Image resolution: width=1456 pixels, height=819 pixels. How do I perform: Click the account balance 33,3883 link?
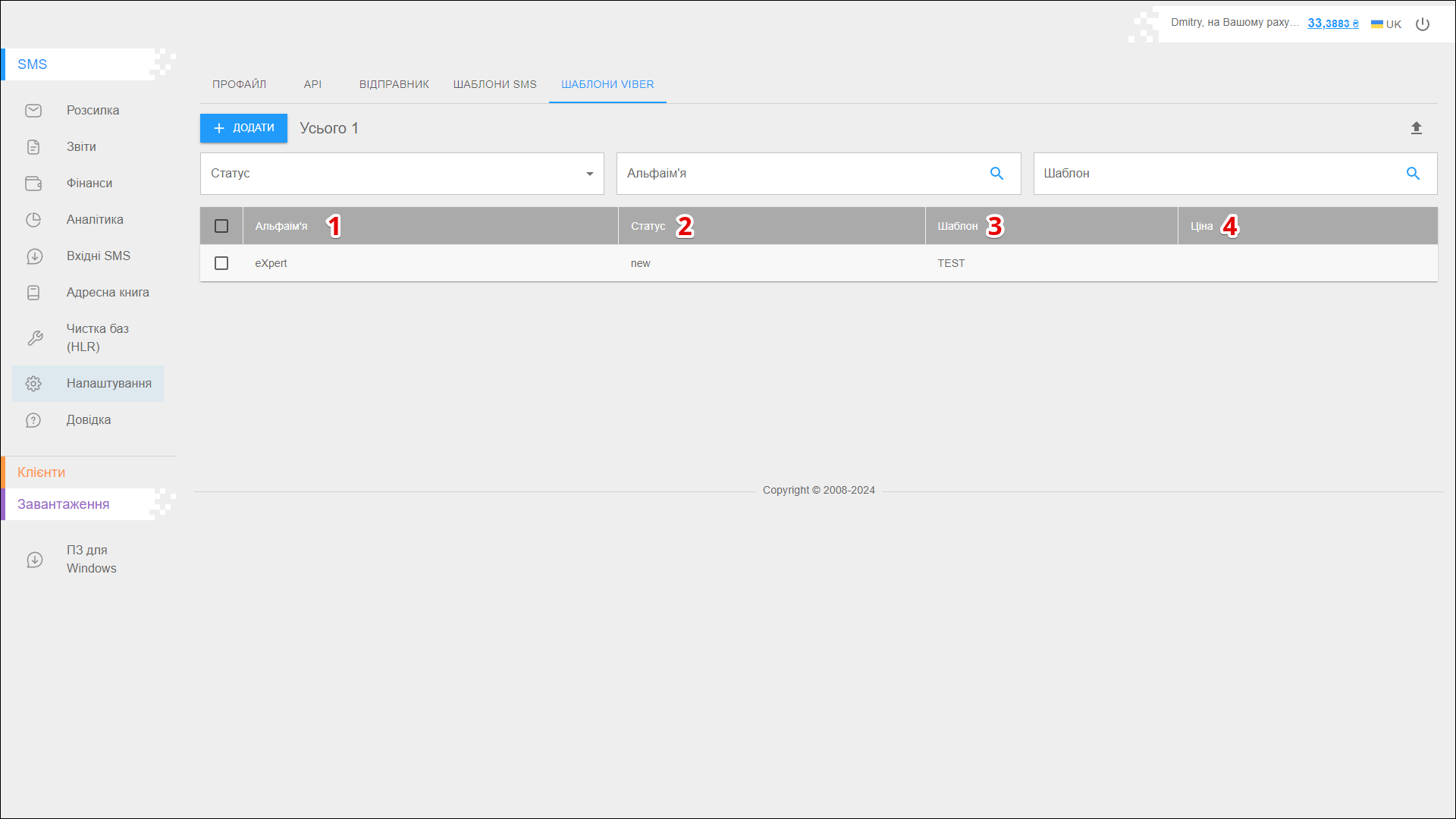coord(1332,24)
